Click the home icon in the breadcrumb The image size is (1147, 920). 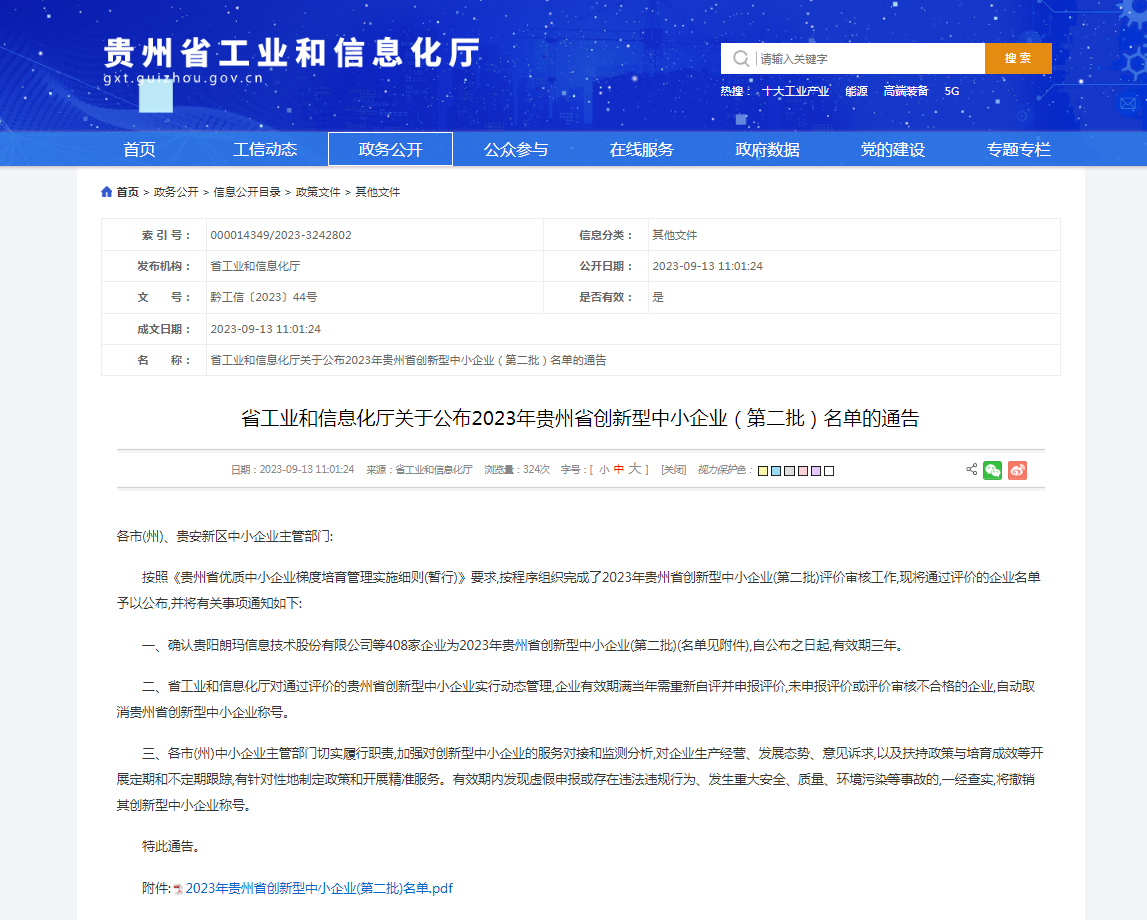(107, 191)
